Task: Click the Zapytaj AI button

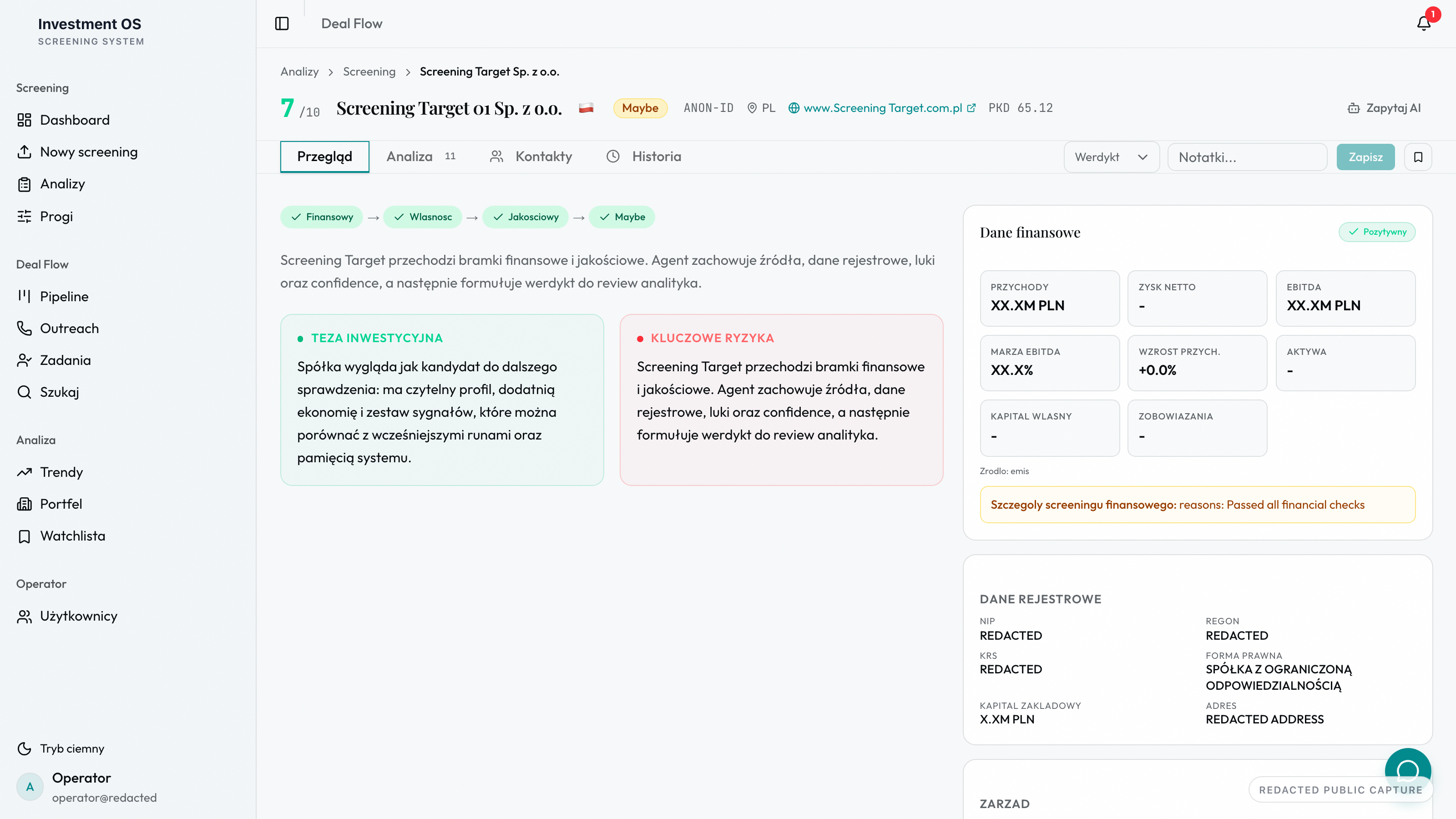Action: [1384, 108]
